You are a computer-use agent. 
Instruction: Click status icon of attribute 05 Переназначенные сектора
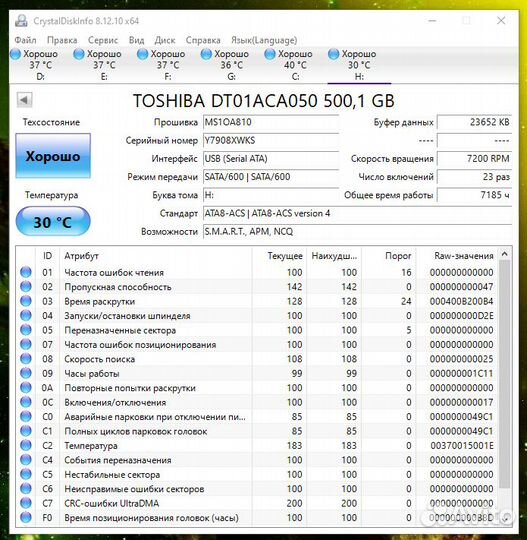[x=26, y=330]
